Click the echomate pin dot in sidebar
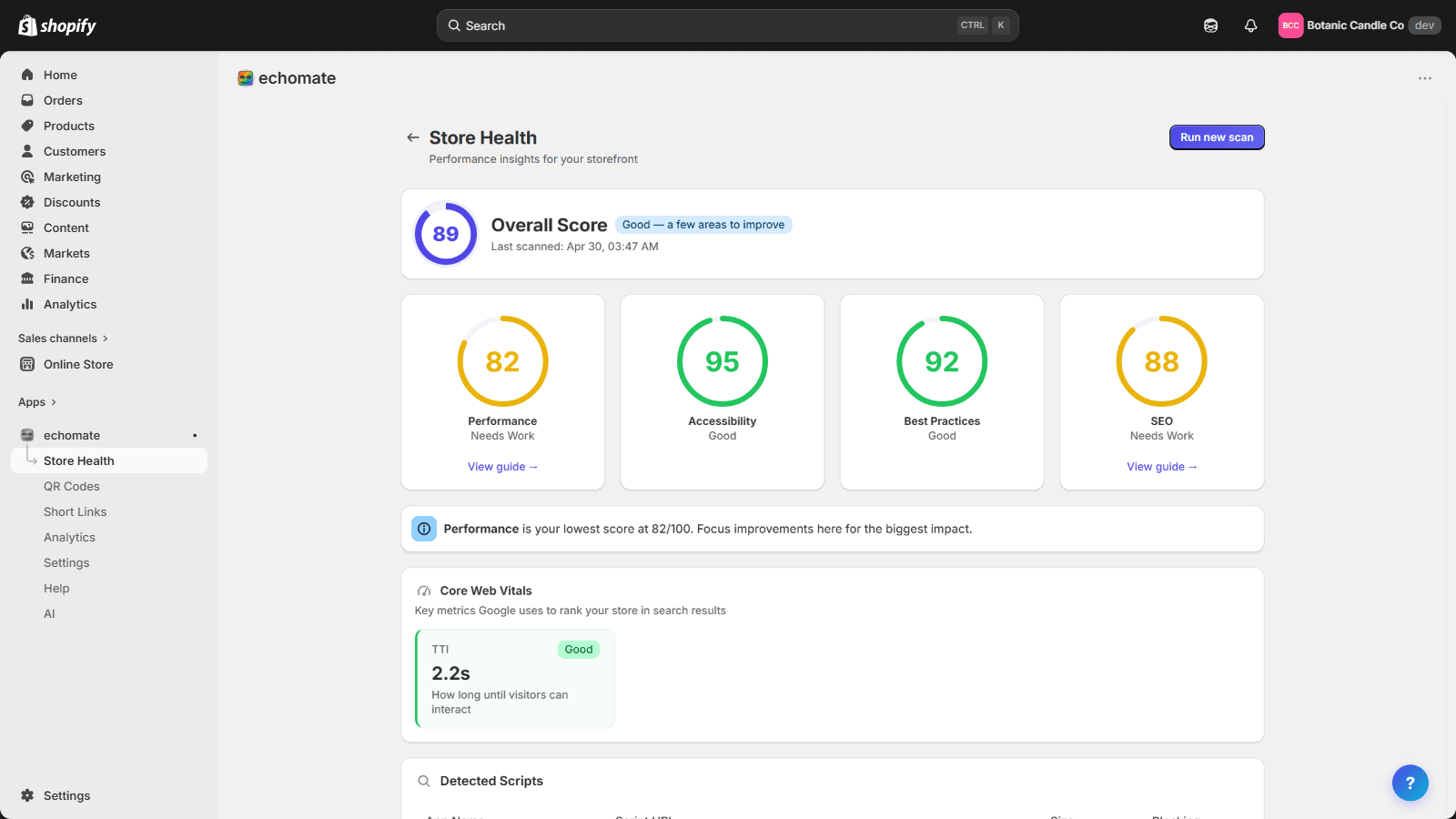 195,435
